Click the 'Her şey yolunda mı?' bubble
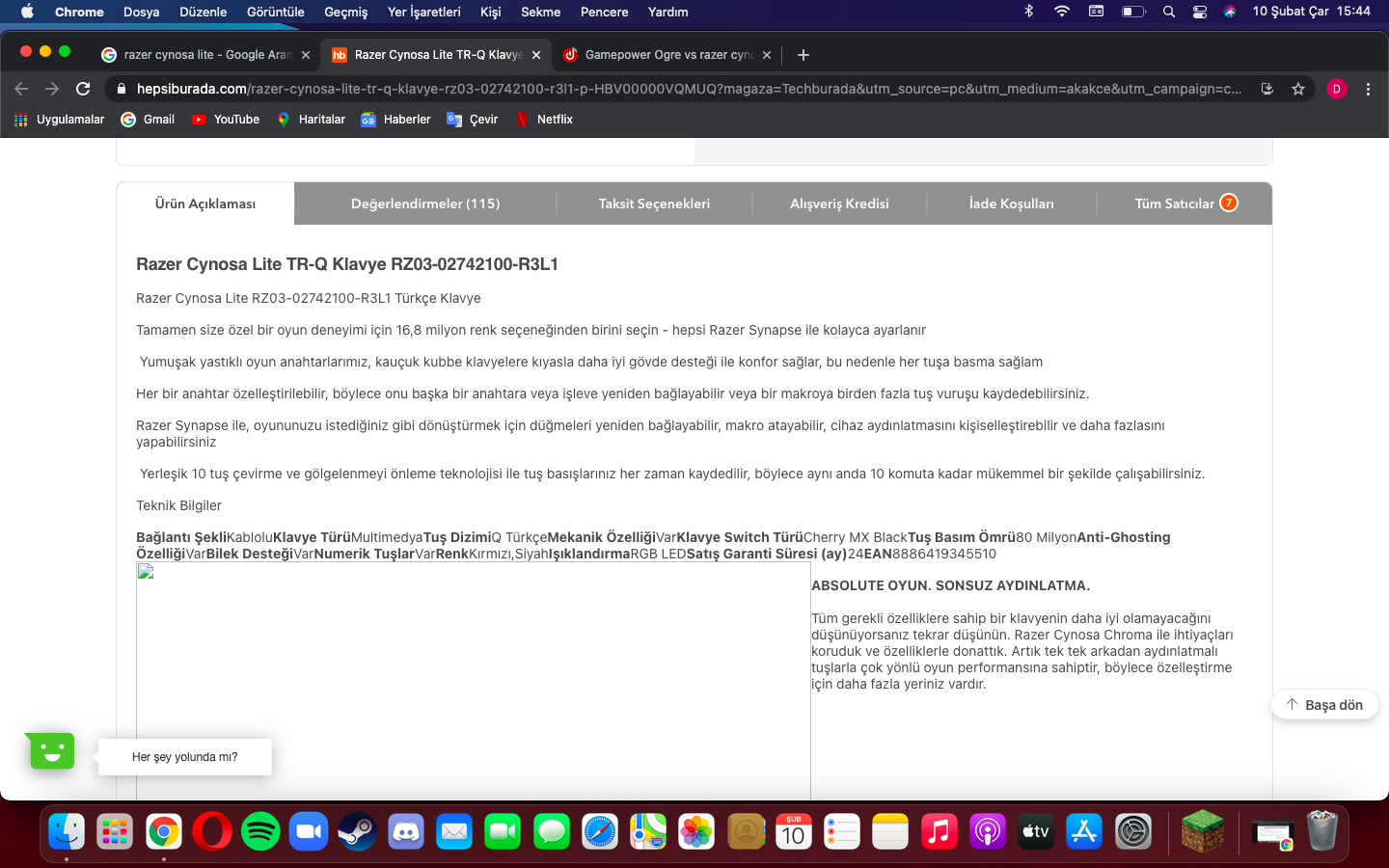This screenshot has height=868, width=1389. [185, 757]
